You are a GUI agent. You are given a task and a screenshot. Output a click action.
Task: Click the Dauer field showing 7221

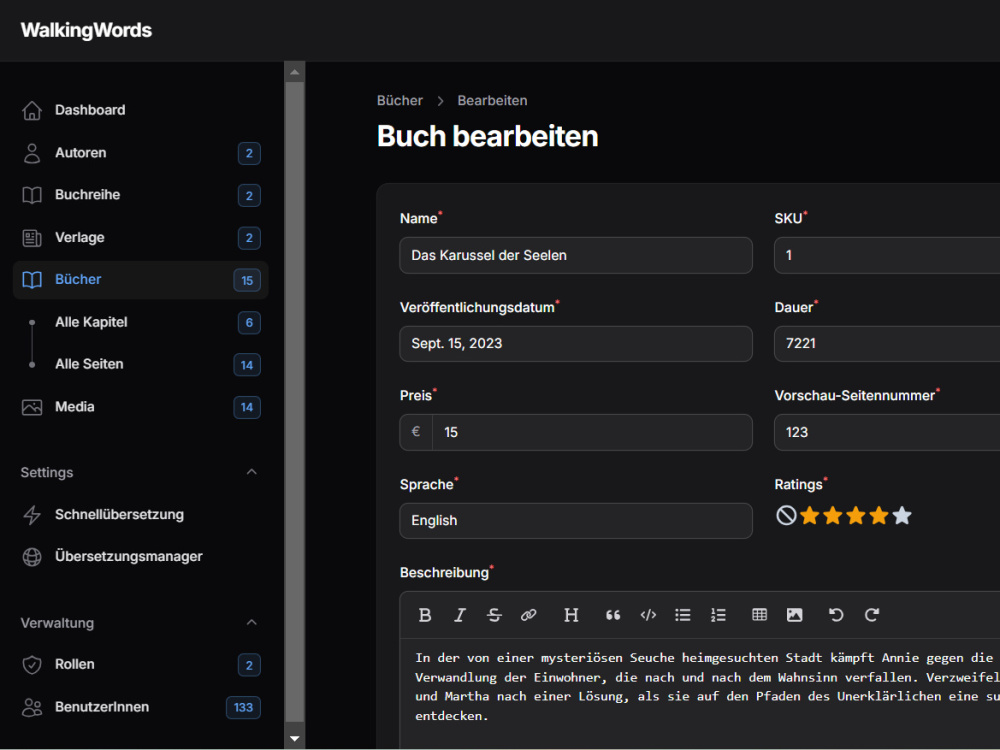coord(887,344)
